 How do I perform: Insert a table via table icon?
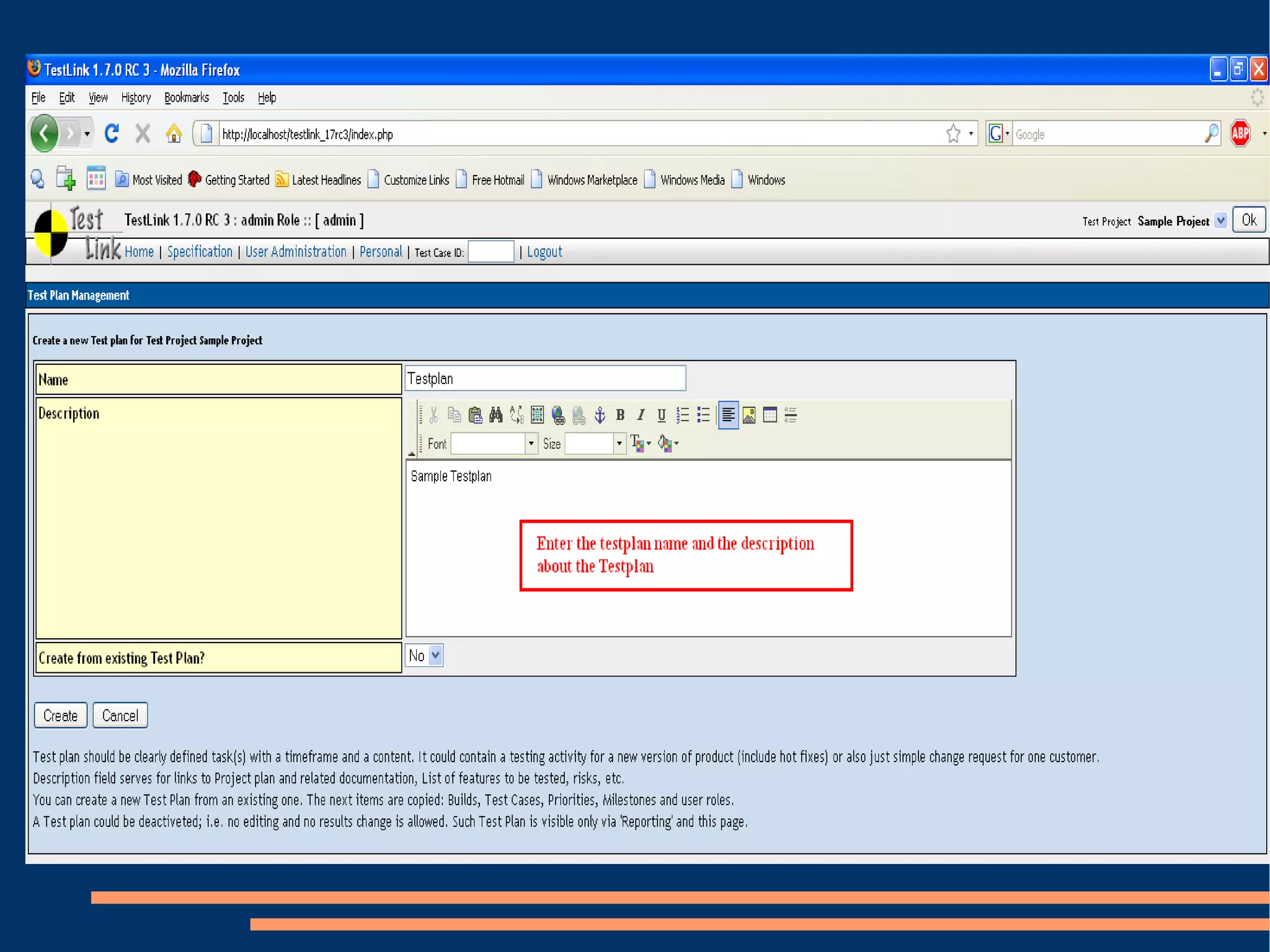770,415
